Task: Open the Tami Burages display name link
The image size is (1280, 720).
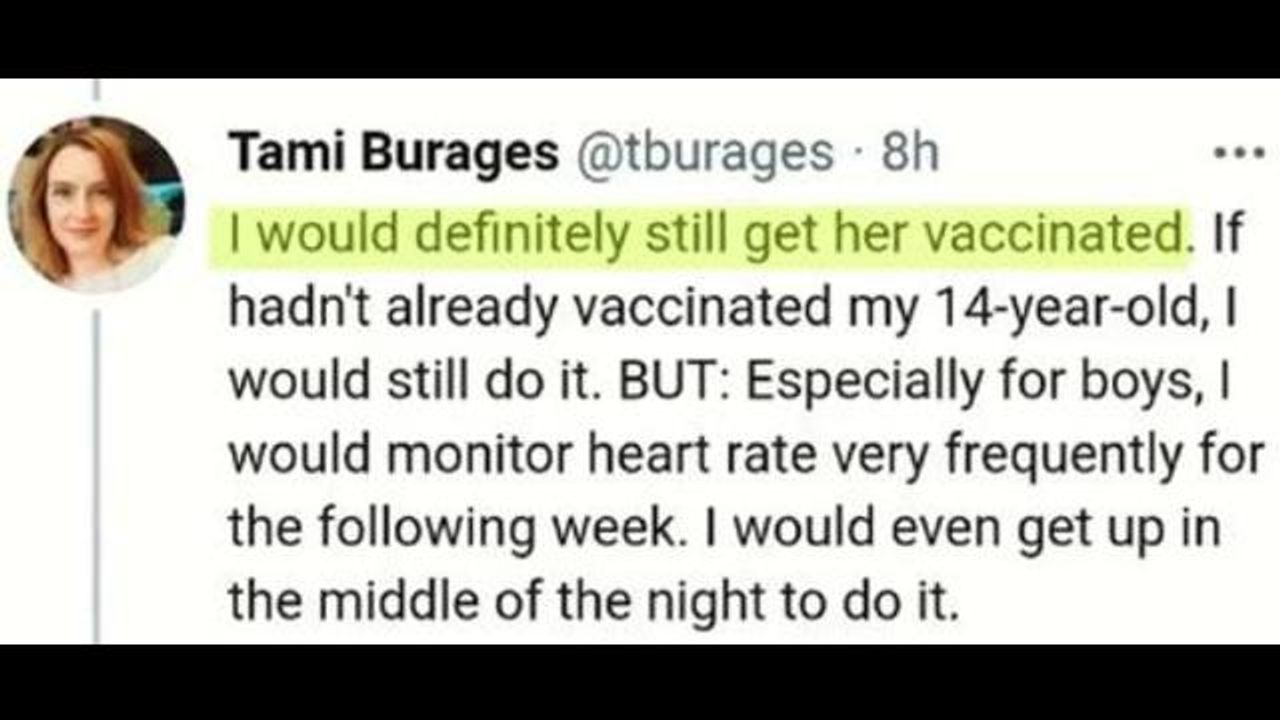Action: click(x=393, y=153)
